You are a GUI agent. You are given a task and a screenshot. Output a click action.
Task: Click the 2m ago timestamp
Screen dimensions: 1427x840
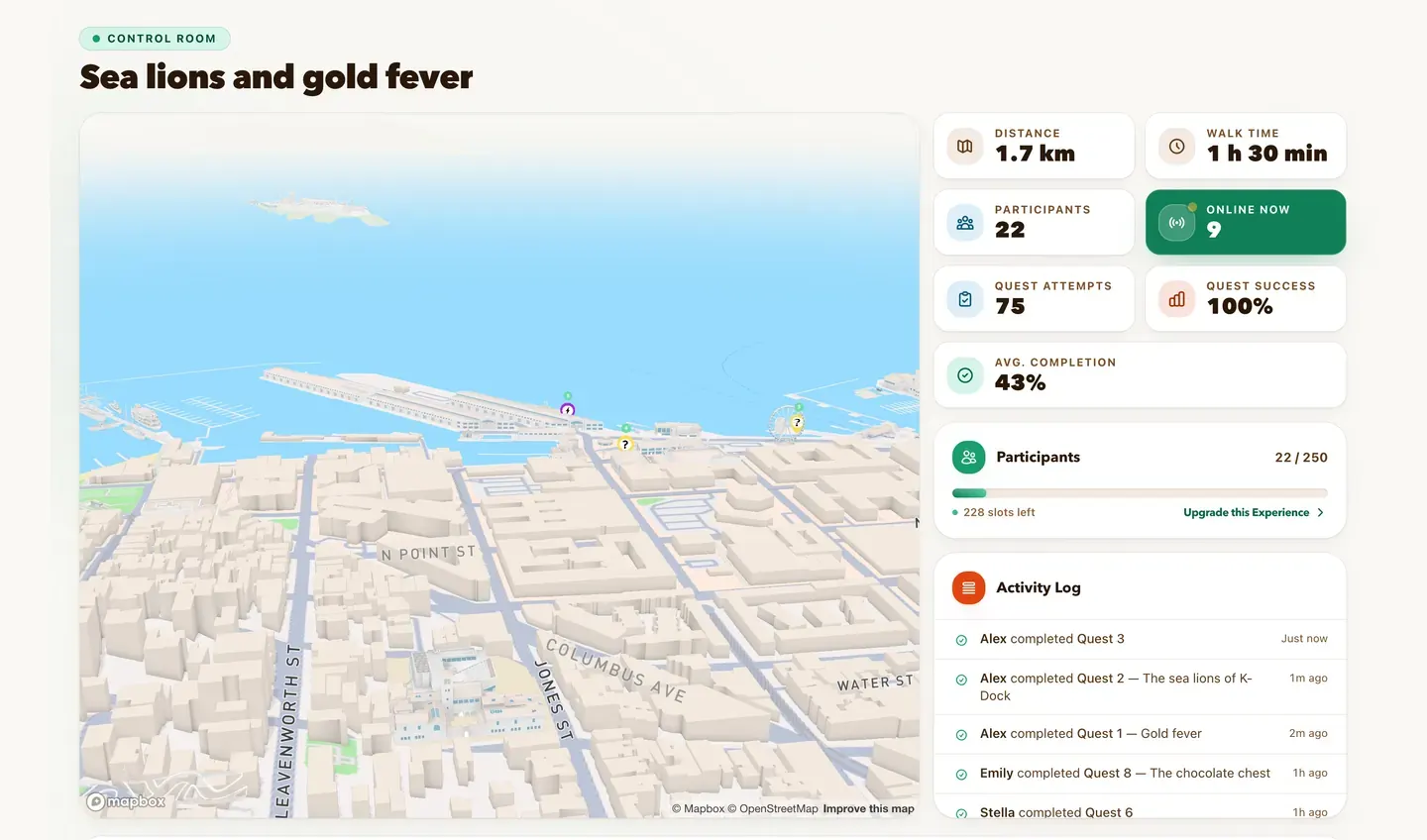click(1308, 734)
